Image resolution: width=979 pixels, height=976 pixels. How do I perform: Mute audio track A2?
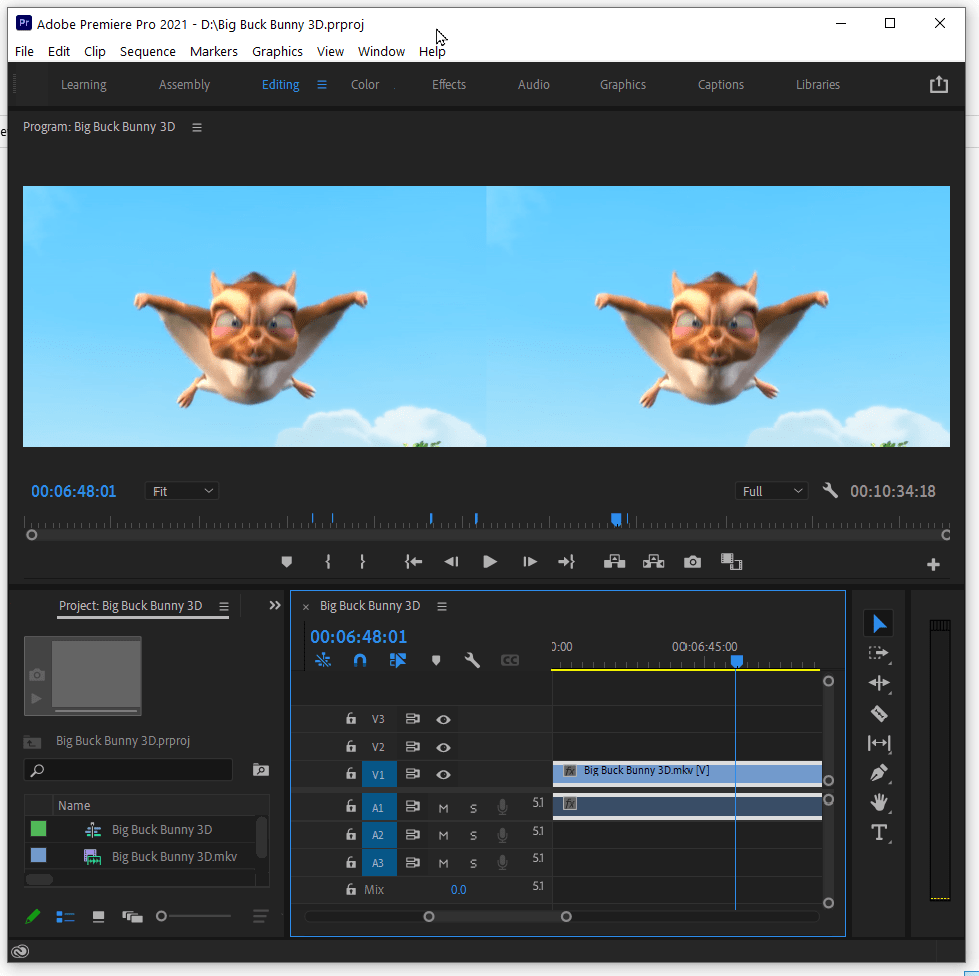pos(443,835)
